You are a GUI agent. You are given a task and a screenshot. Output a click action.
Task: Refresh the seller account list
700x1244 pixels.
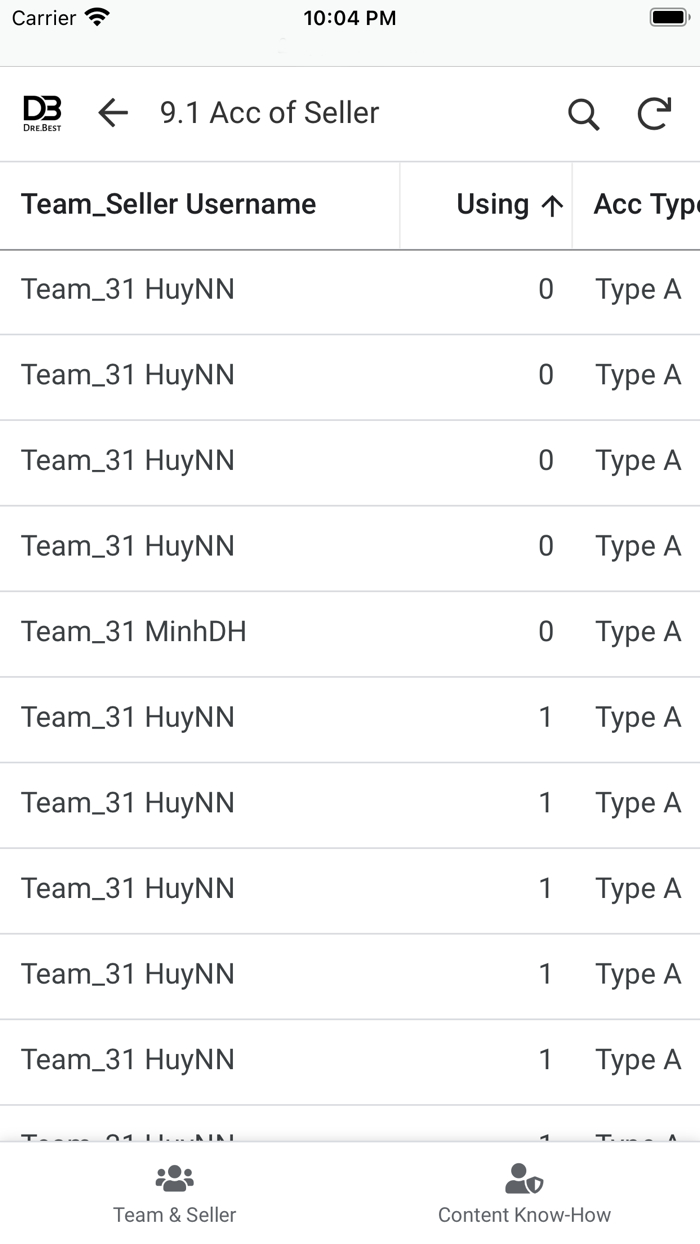pyautogui.click(x=654, y=114)
